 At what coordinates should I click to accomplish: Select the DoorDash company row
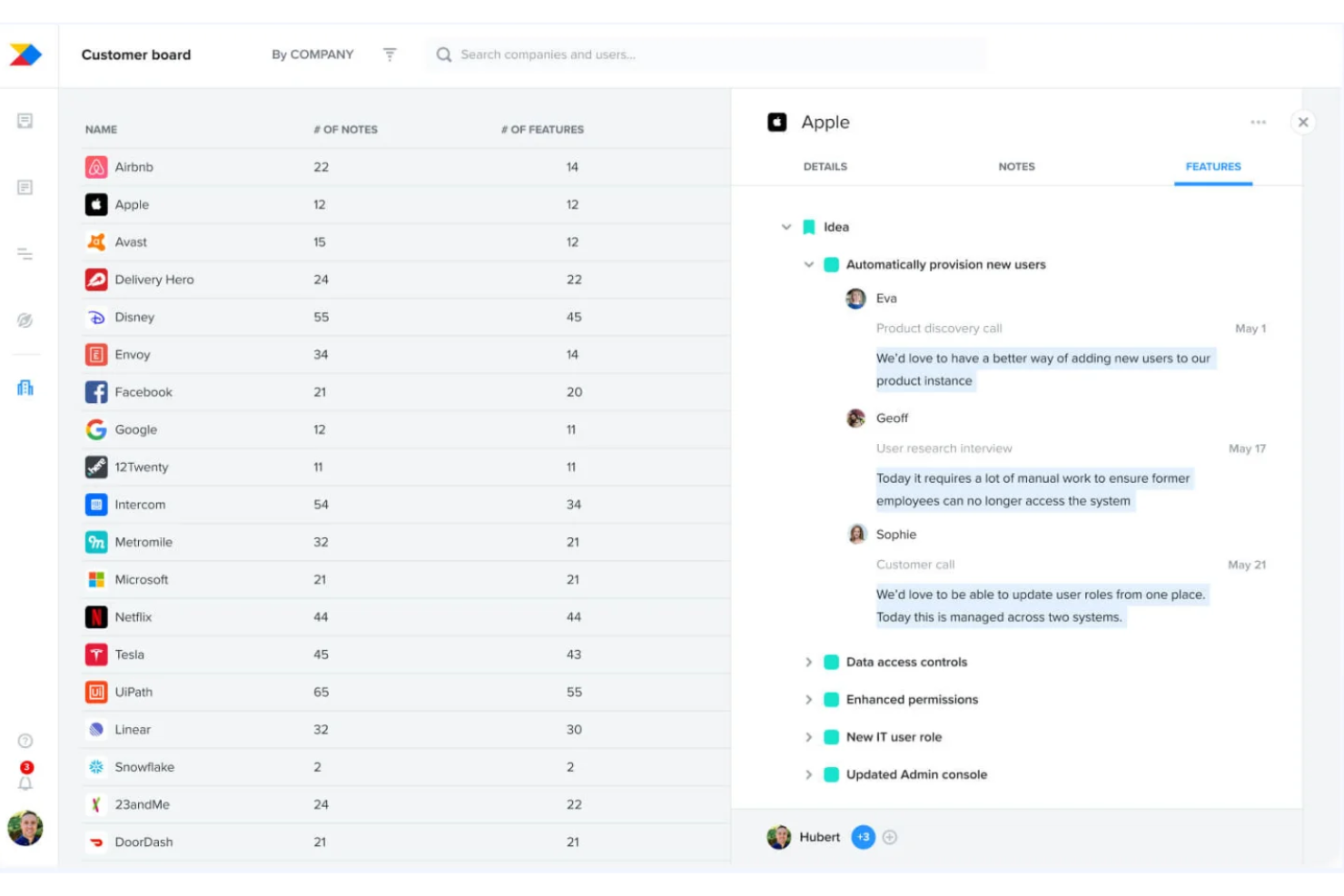coord(407,842)
